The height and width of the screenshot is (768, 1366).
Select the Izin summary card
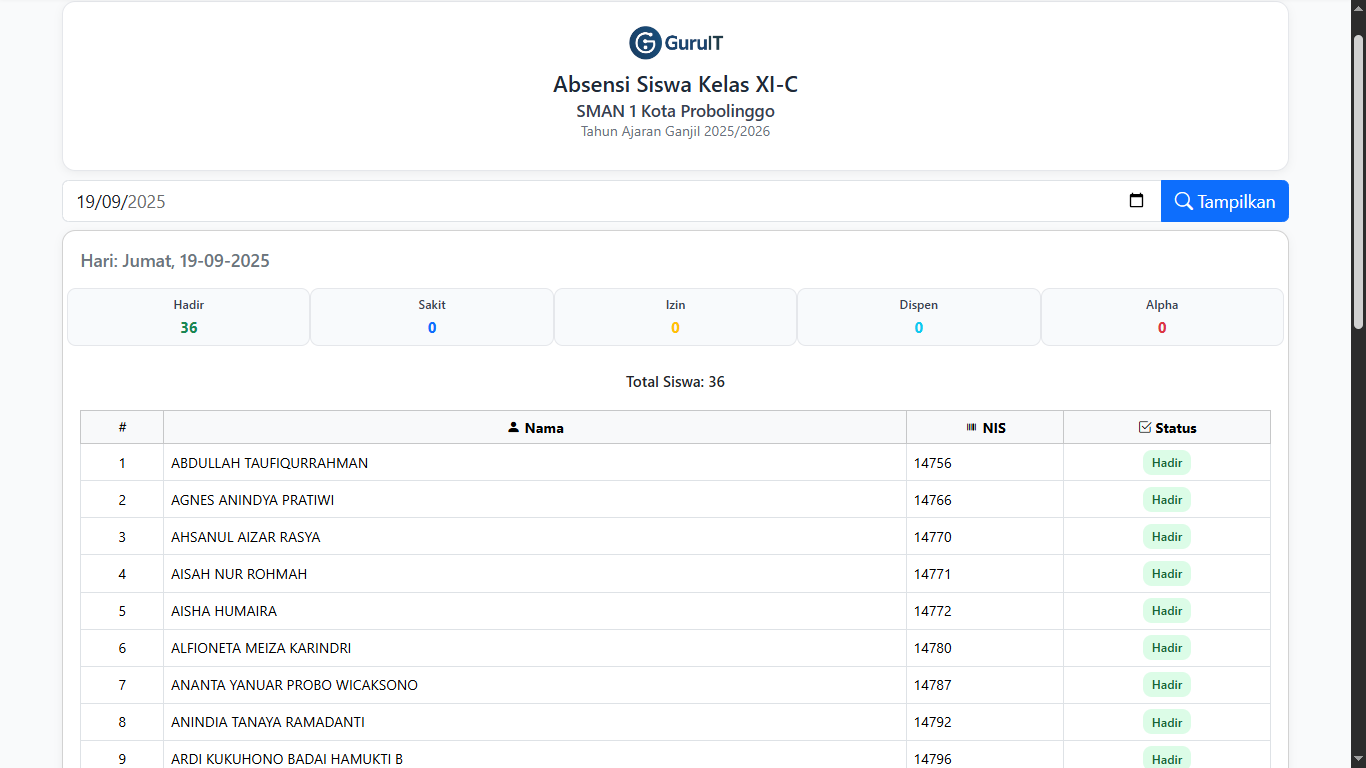click(675, 317)
